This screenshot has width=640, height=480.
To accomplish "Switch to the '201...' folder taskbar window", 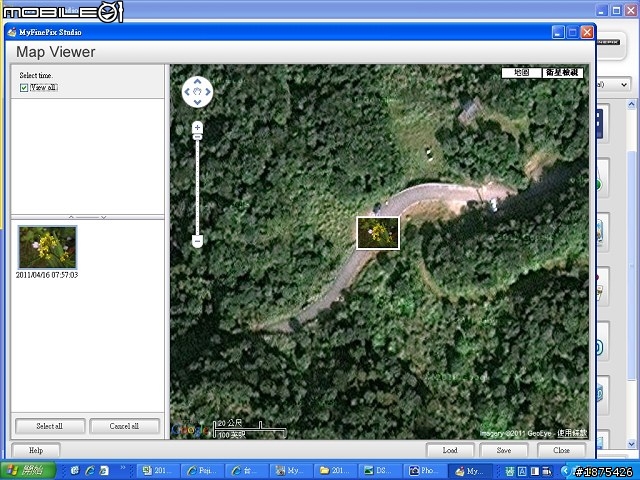I will [334, 471].
